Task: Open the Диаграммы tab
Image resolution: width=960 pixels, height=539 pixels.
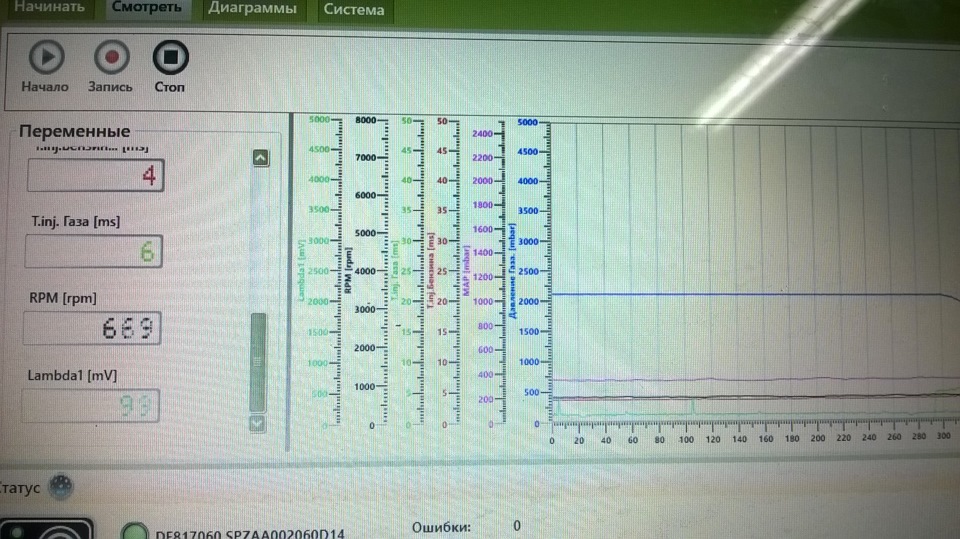Action: pos(252,9)
